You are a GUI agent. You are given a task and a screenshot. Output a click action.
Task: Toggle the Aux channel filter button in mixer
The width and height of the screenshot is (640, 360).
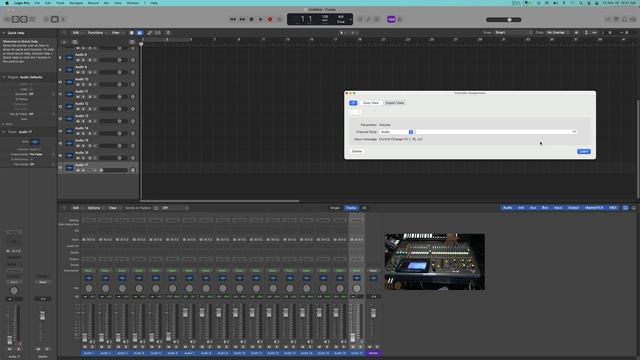(x=533, y=208)
